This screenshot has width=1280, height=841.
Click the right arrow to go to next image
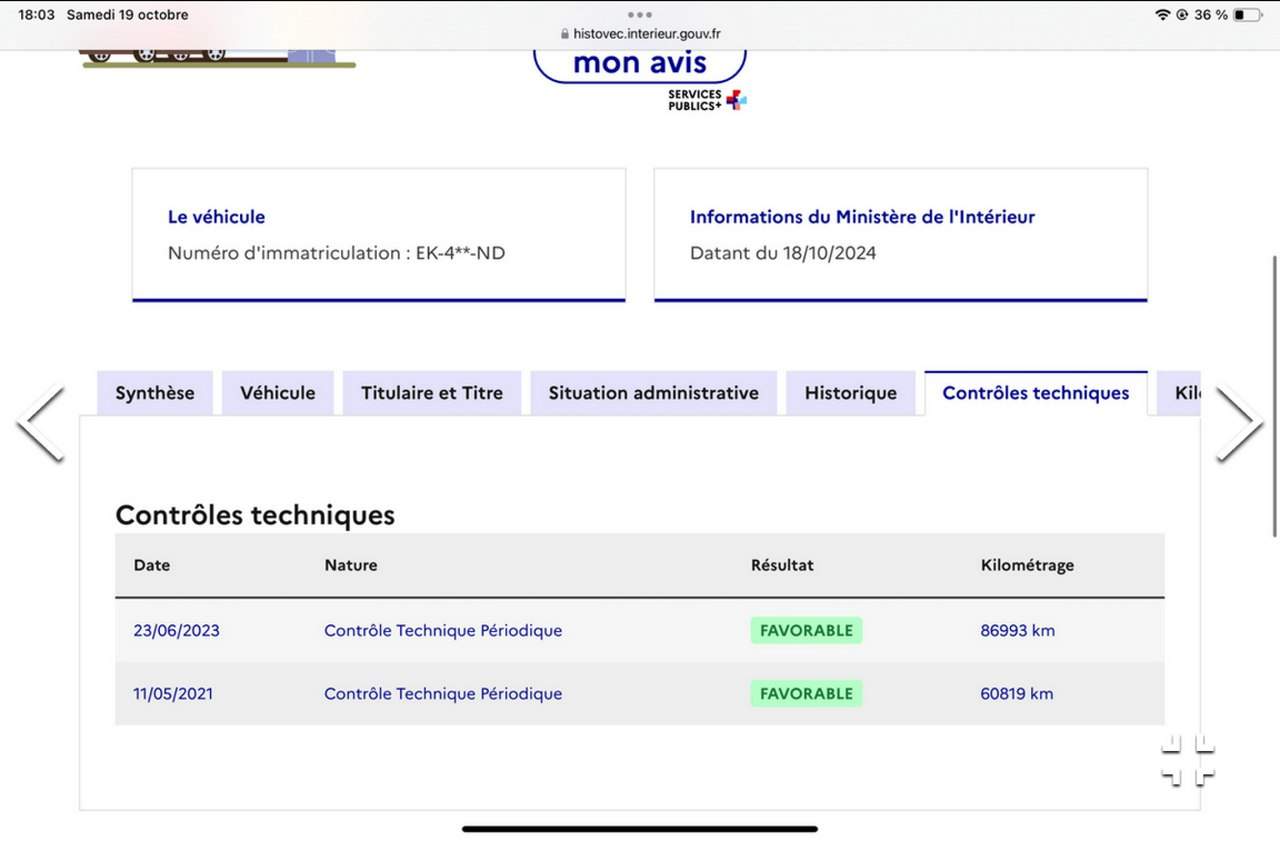pyautogui.click(x=1238, y=423)
